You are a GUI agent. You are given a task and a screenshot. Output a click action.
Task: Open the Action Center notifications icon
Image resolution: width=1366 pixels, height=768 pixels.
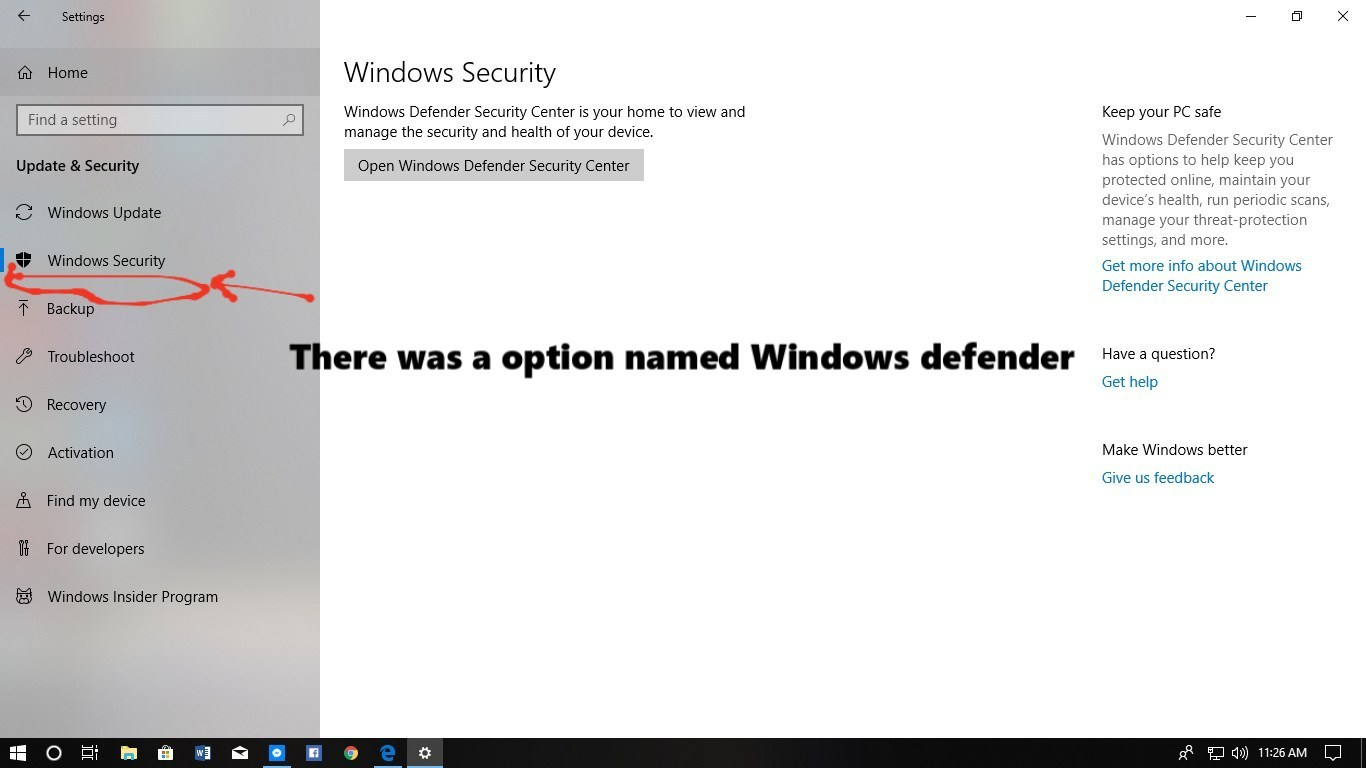[1333, 753]
